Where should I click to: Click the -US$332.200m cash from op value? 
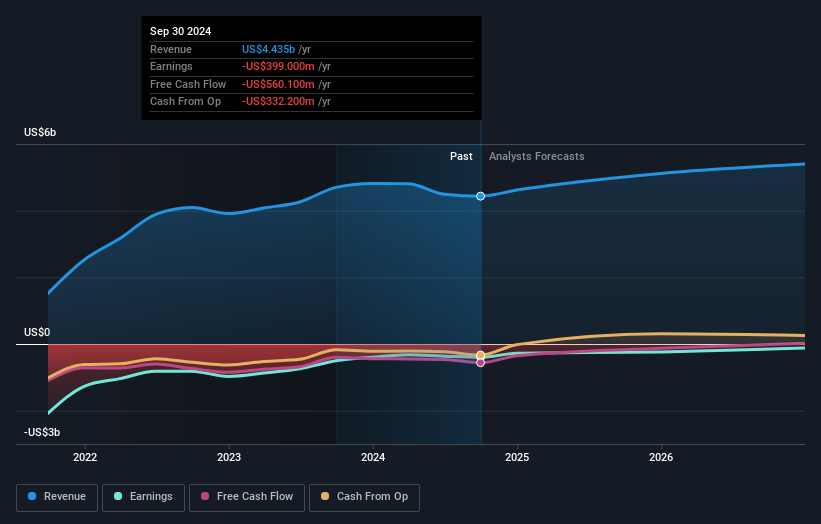(x=278, y=102)
